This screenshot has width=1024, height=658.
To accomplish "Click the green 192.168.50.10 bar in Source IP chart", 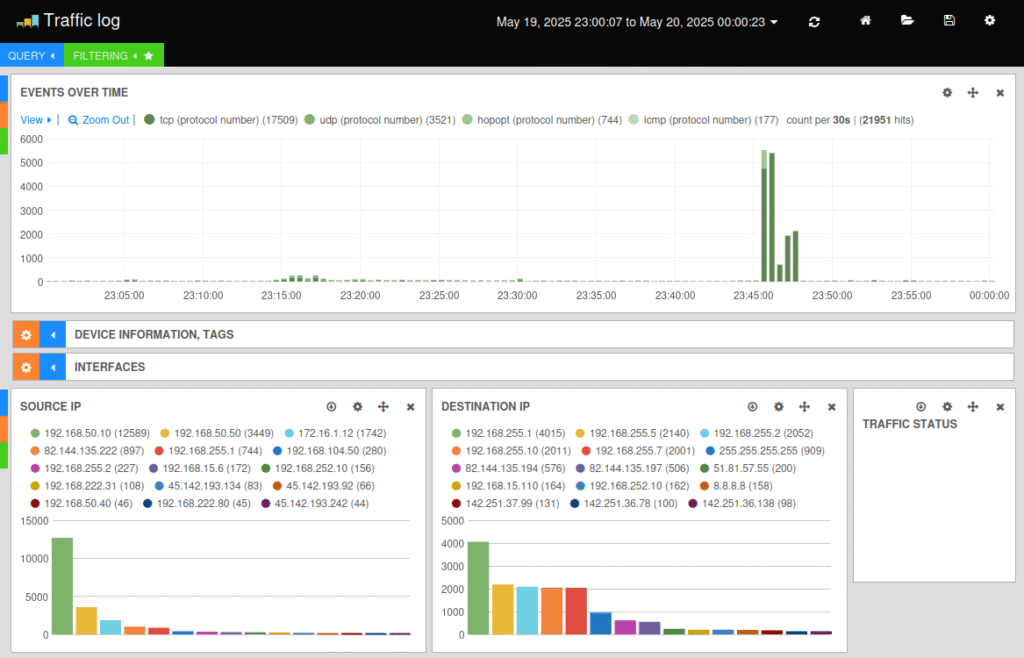I will tap(62, 586).
